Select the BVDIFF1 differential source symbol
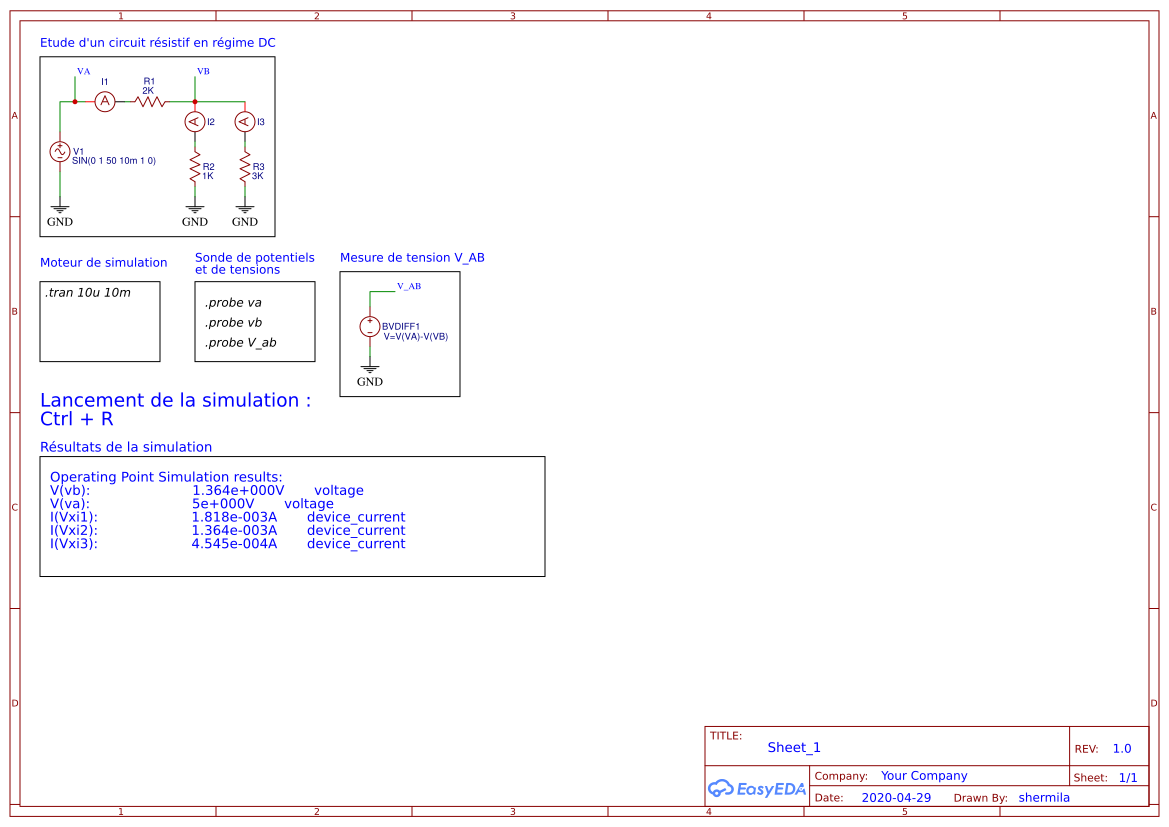The width and height of the screenshot is (1169, 827). [x=370, y=327]
